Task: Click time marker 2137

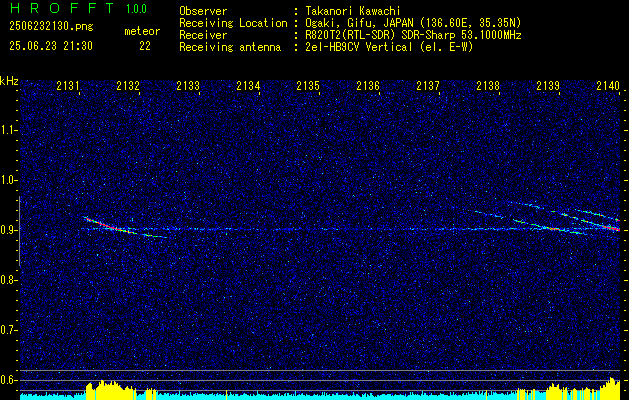Action: click(428, 86)
